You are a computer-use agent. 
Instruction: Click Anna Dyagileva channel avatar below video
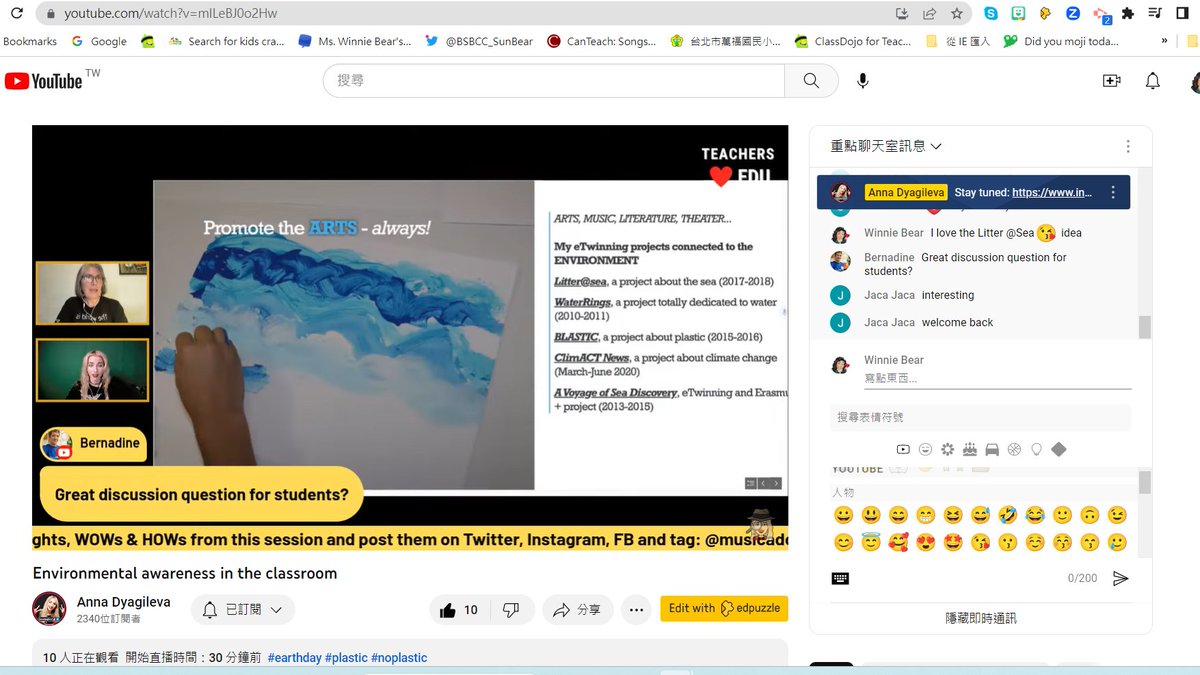click(50, 609)
